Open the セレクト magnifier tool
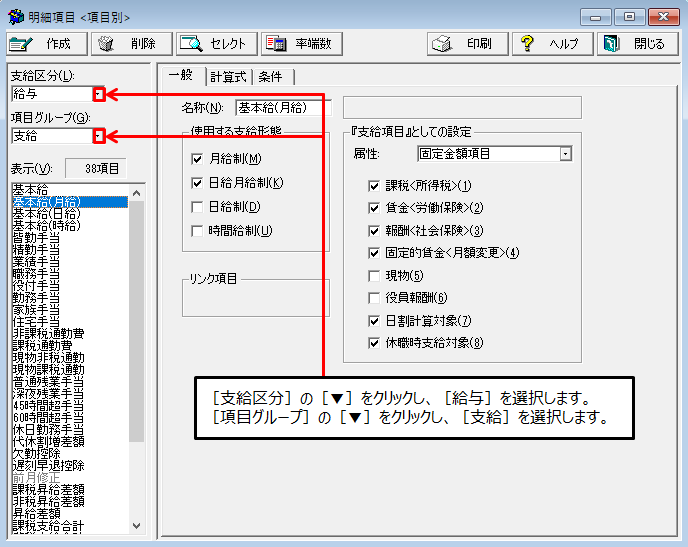Image resolution: width=688 pixels, height=547 pixels. [x=217, y=44]
